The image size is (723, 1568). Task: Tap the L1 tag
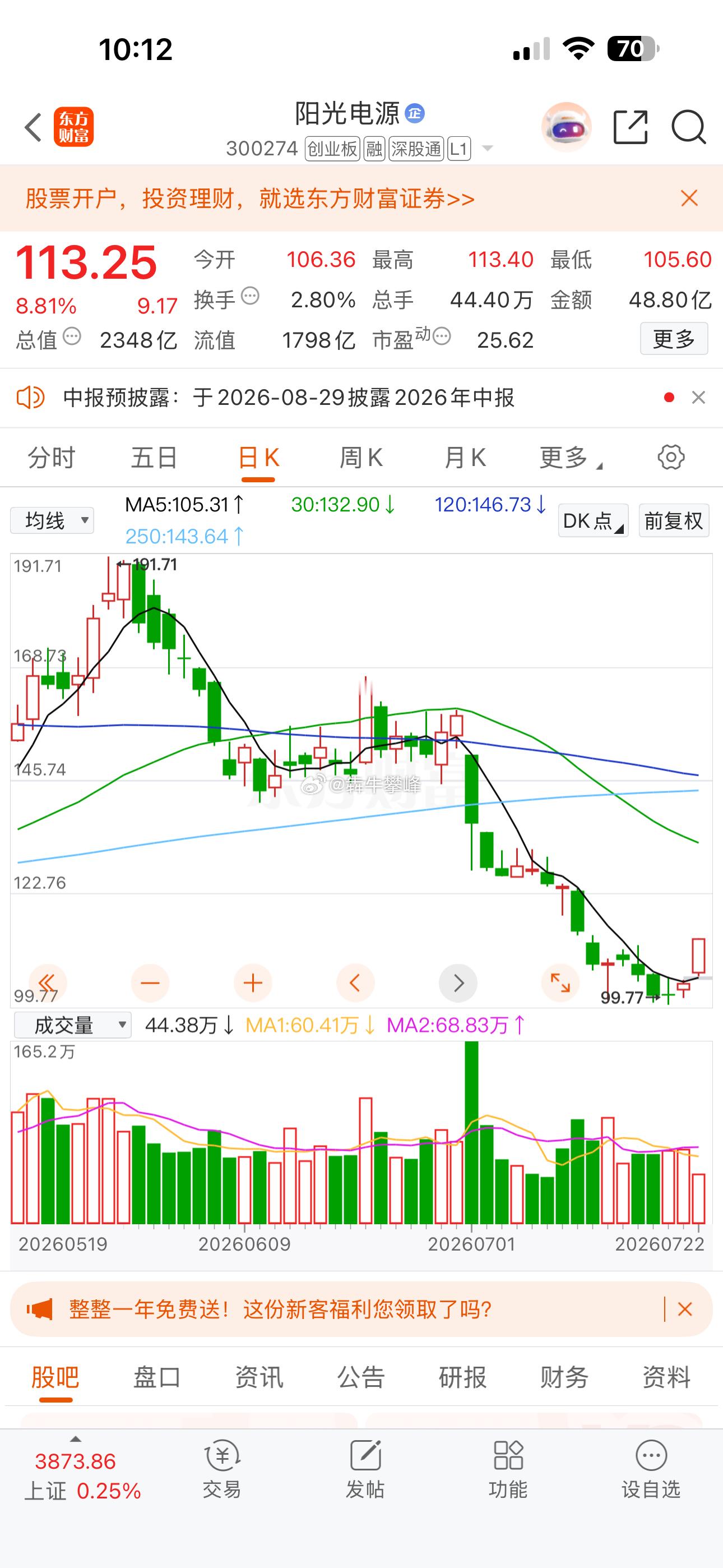459,149
